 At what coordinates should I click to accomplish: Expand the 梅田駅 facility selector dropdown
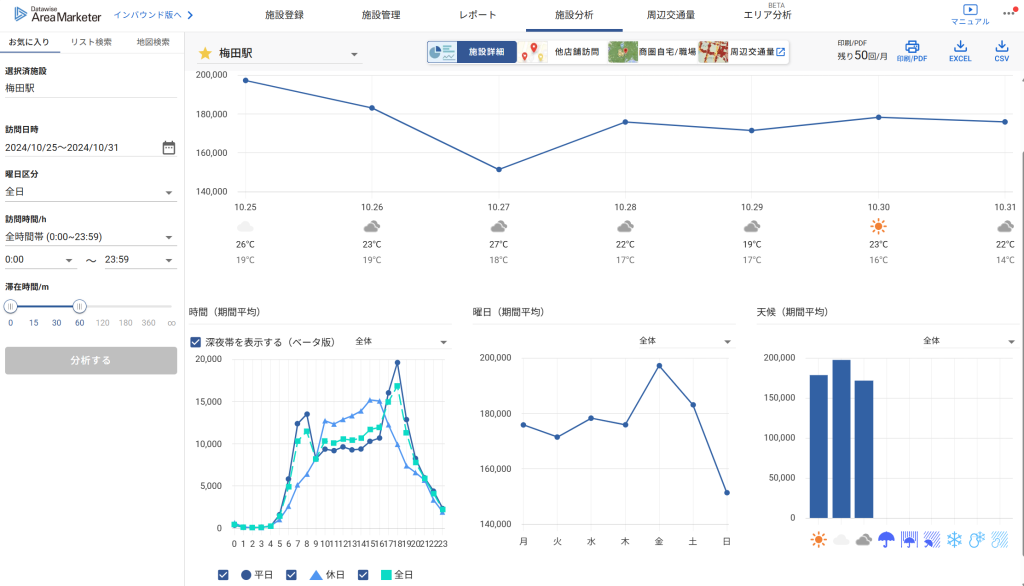[354, 54]
